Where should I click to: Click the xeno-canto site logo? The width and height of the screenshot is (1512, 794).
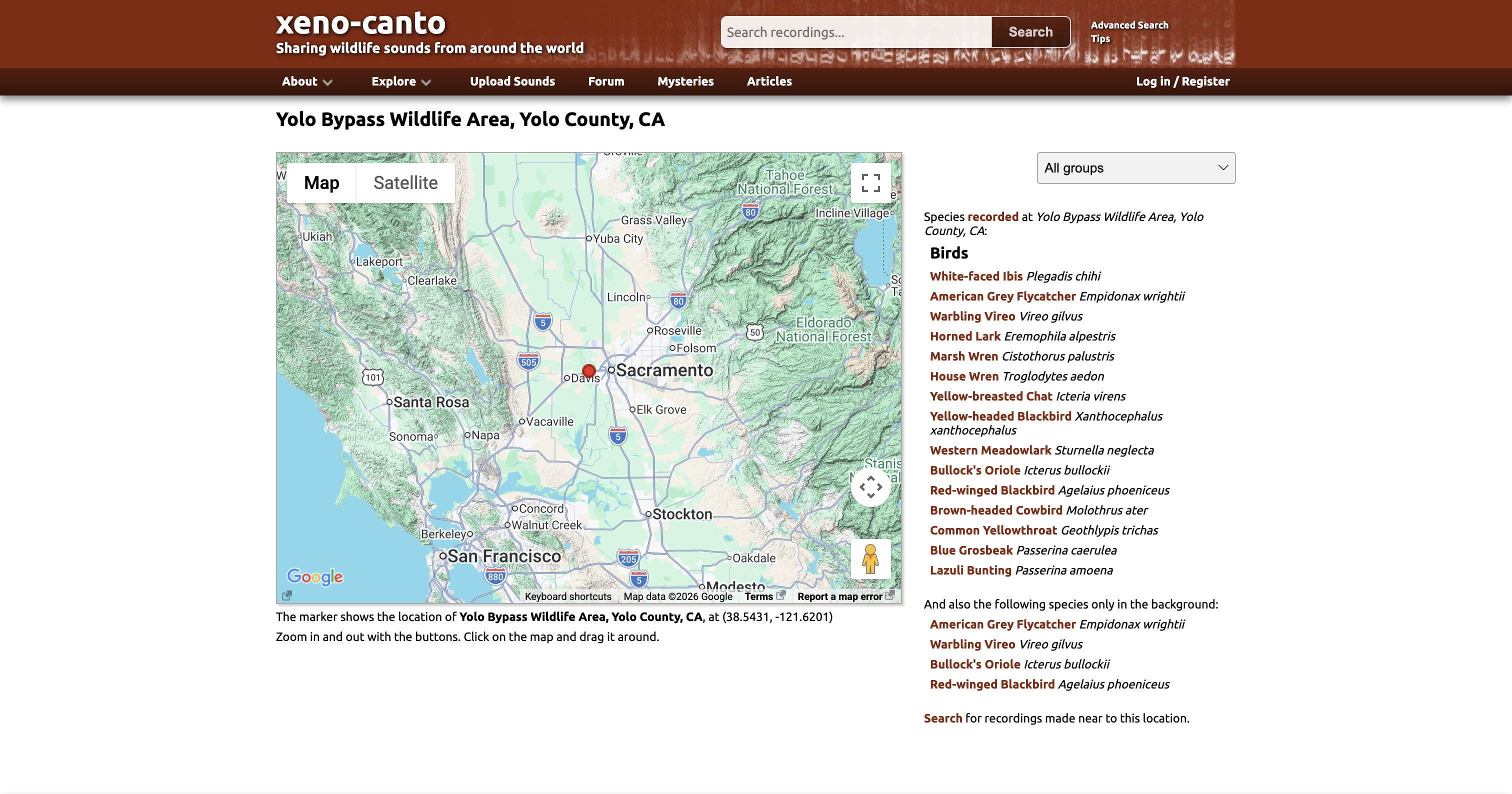point(361,23)
